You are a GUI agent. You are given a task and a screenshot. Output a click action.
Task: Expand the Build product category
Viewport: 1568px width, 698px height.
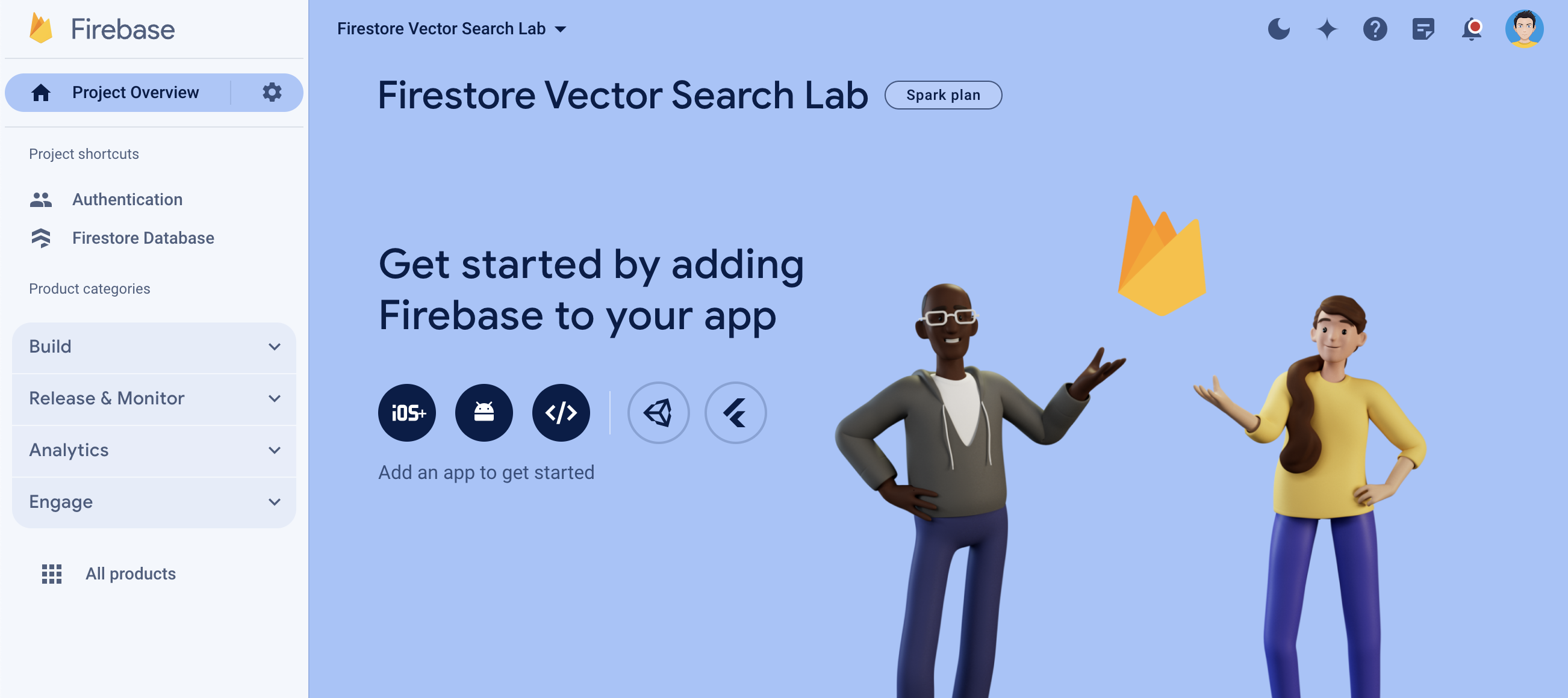click(154, 346)
